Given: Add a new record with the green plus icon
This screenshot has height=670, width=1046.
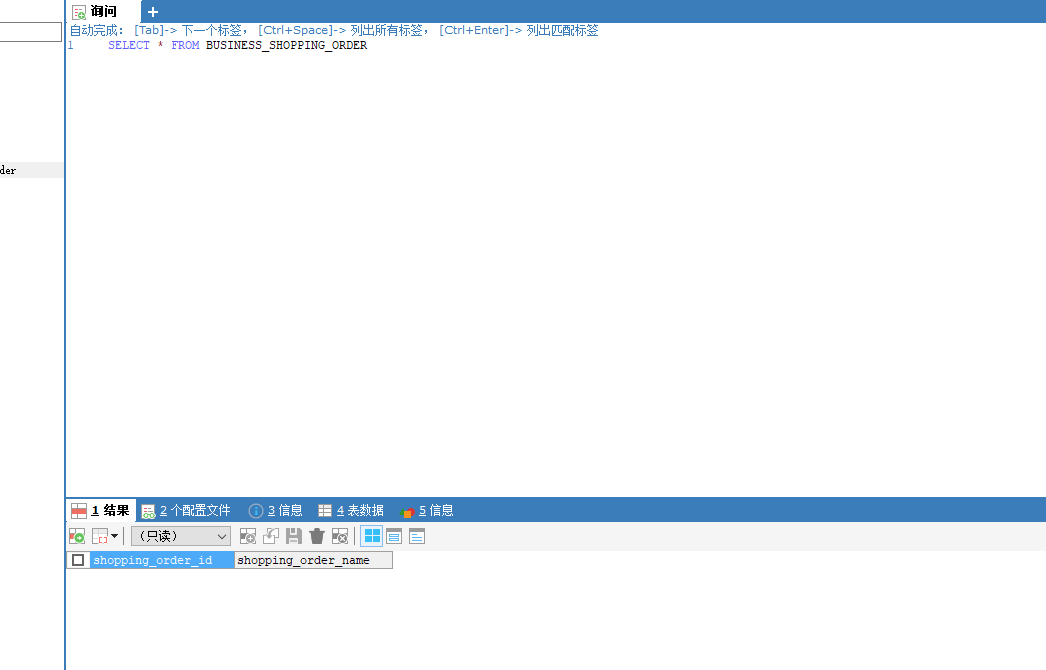Looking at the screenshot, I should tap(77, 536).
